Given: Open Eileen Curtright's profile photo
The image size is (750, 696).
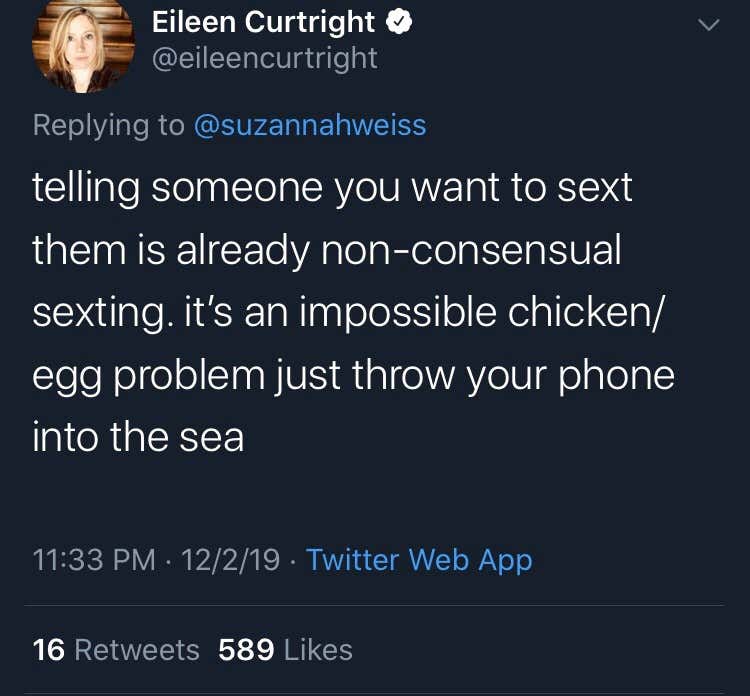Looking at the screenshot, I should click(x=83, y=46).
